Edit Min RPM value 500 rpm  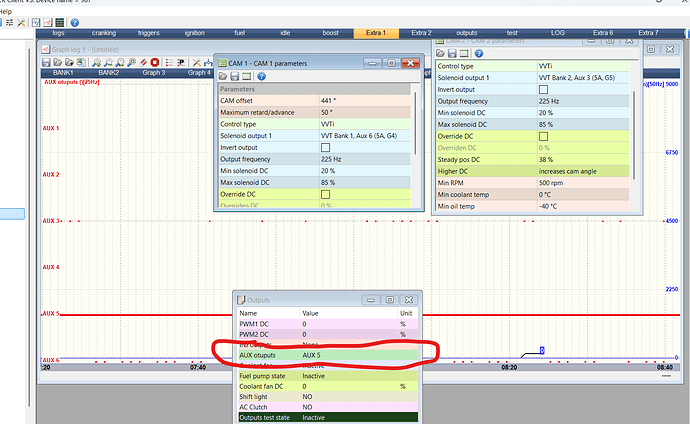tap(584, 183)
